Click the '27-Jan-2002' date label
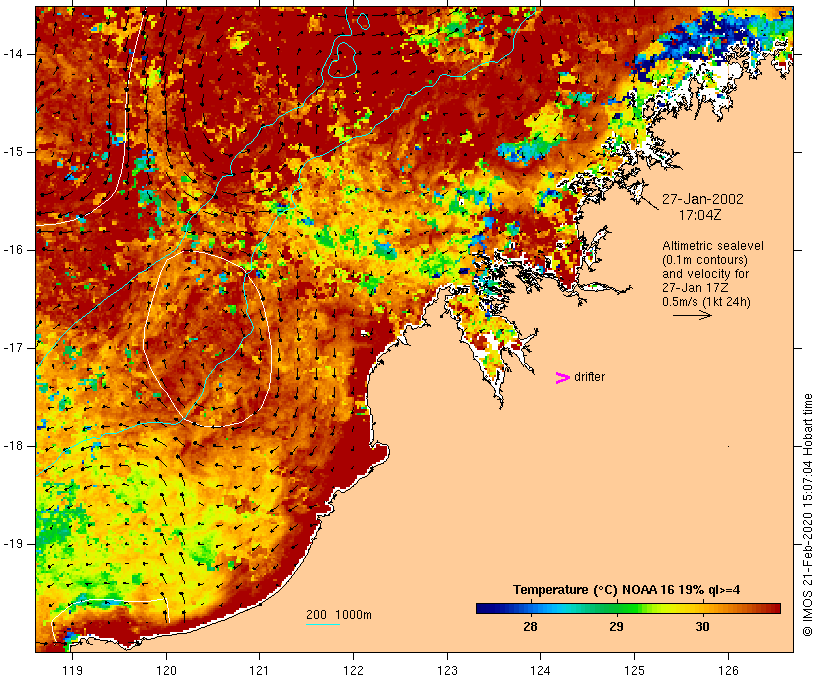 (x=702, y=199)
